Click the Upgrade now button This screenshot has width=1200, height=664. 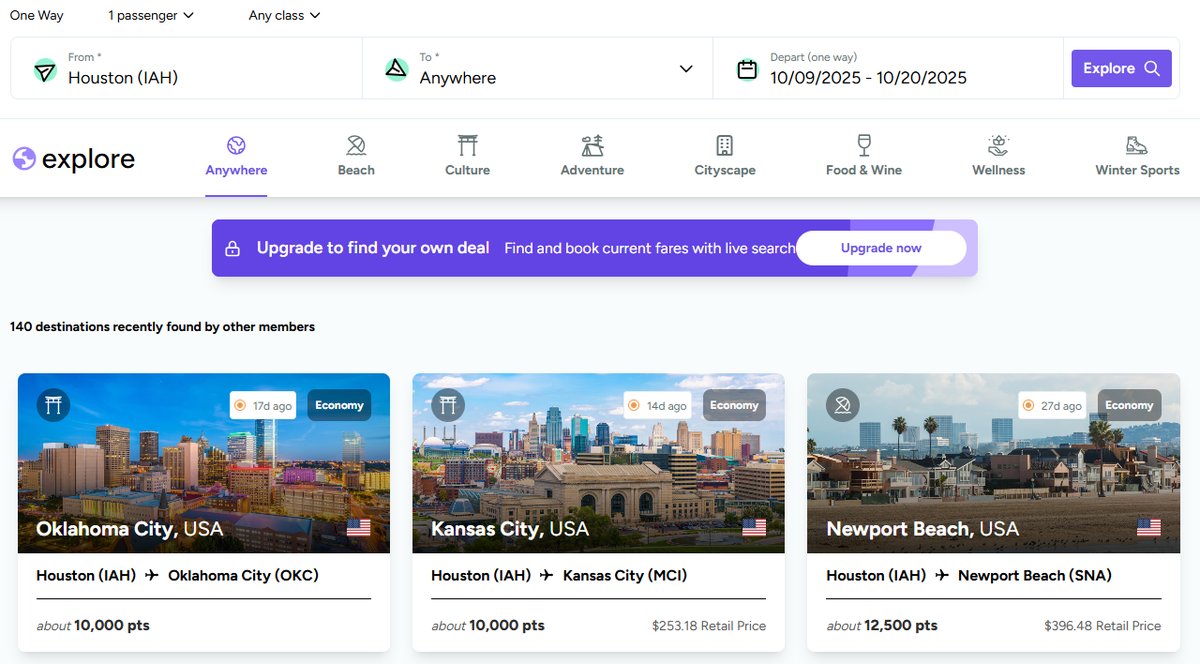click(881, 248)
